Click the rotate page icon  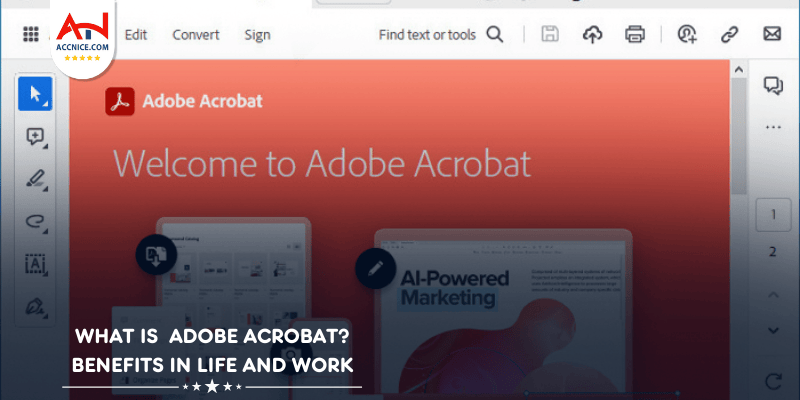click(773, 382)
